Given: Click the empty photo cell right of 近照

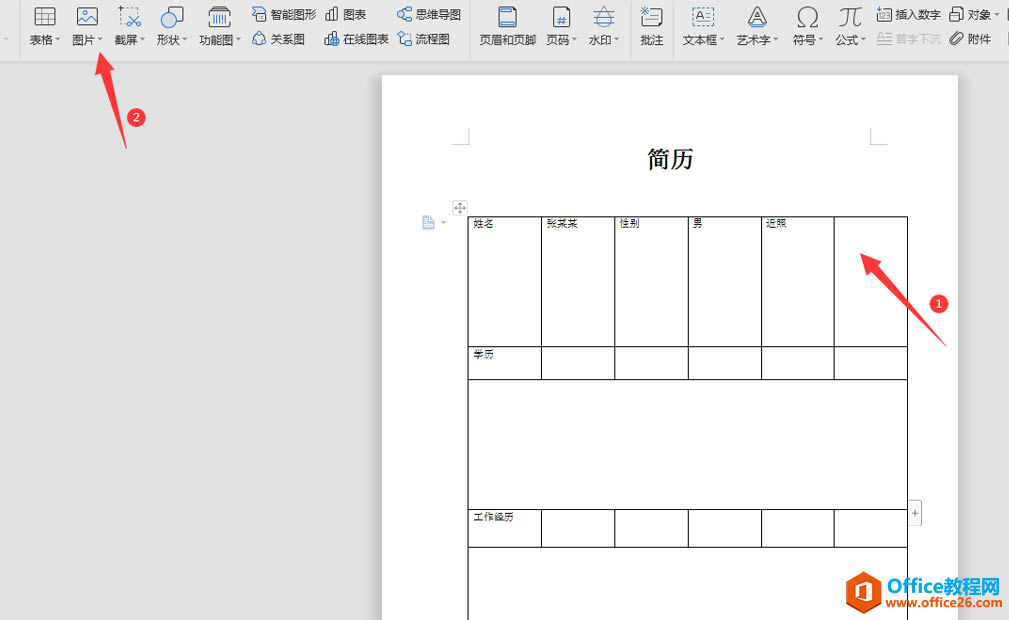Looking at the screenshot, I should coord(871,282).
